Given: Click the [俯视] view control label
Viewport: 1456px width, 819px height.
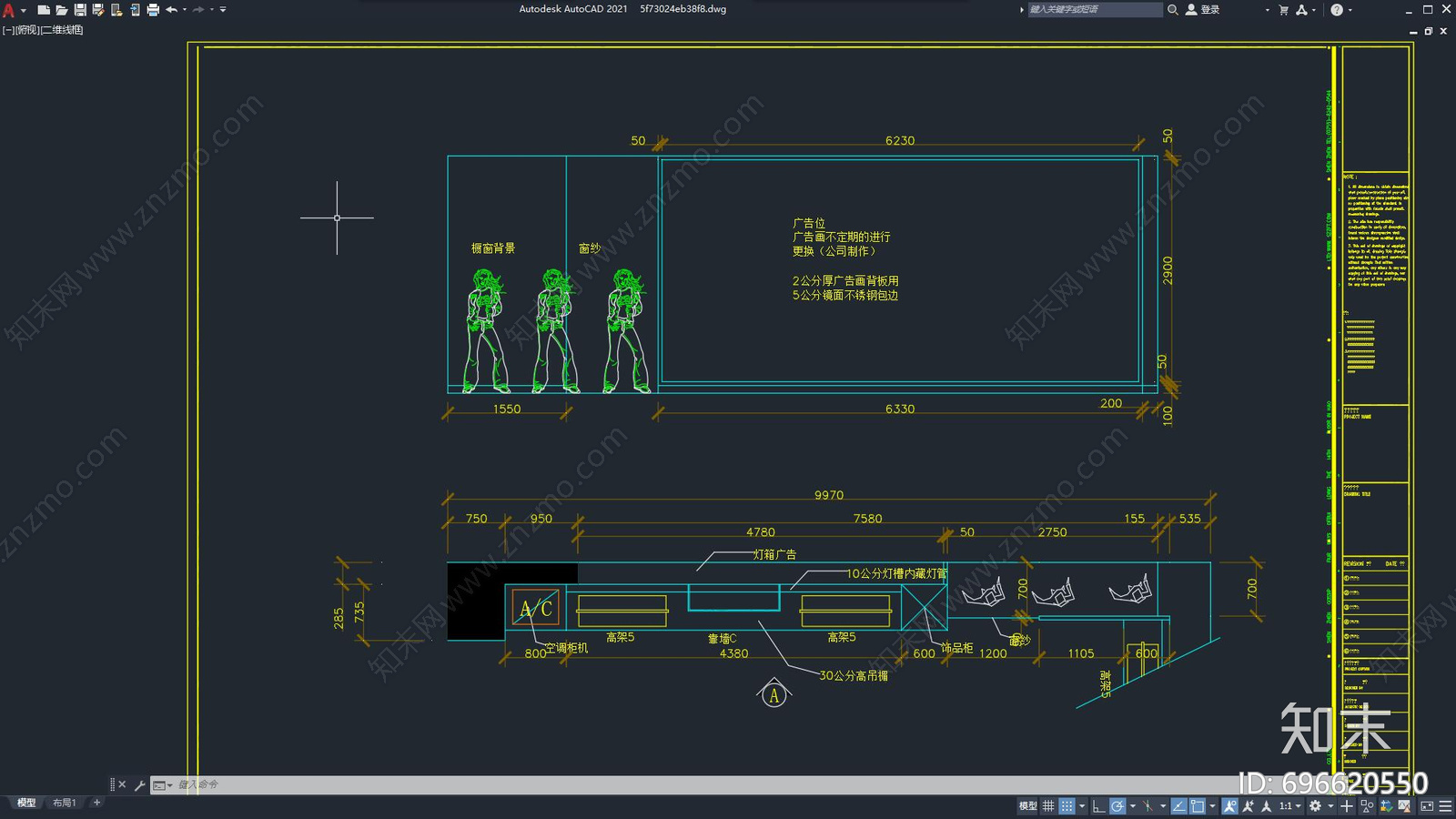Looking at the screenshot, I should click(x=27, y=30).
